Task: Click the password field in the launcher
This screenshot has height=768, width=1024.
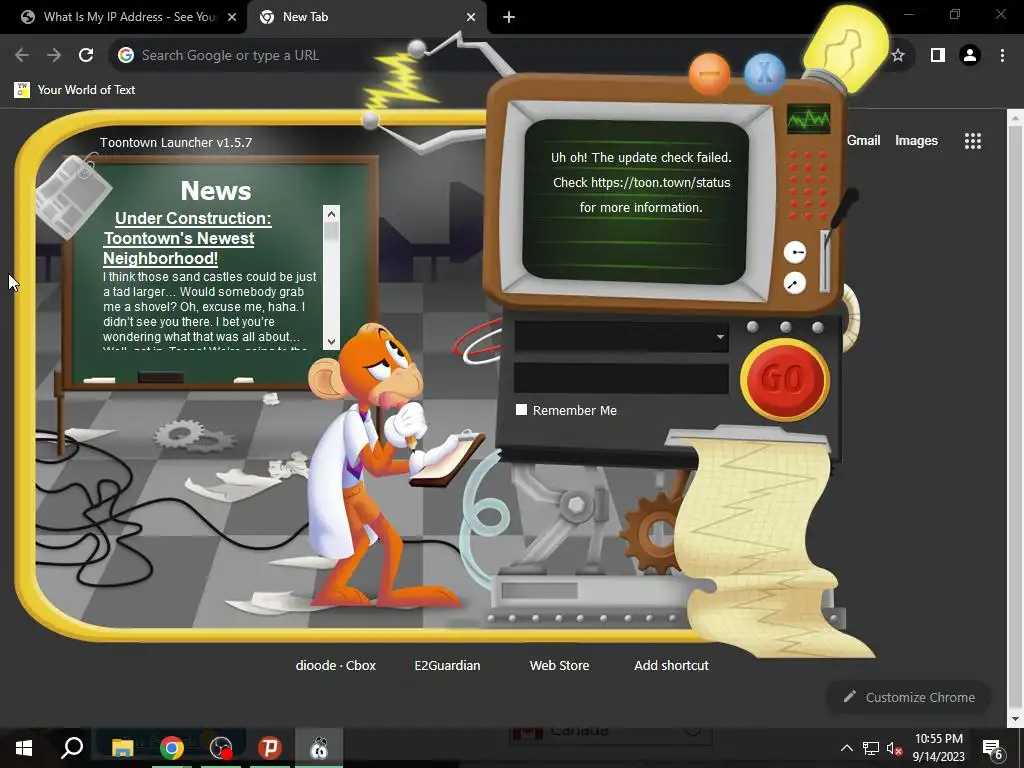Action: pyautogui.click(x=621, y=379)
